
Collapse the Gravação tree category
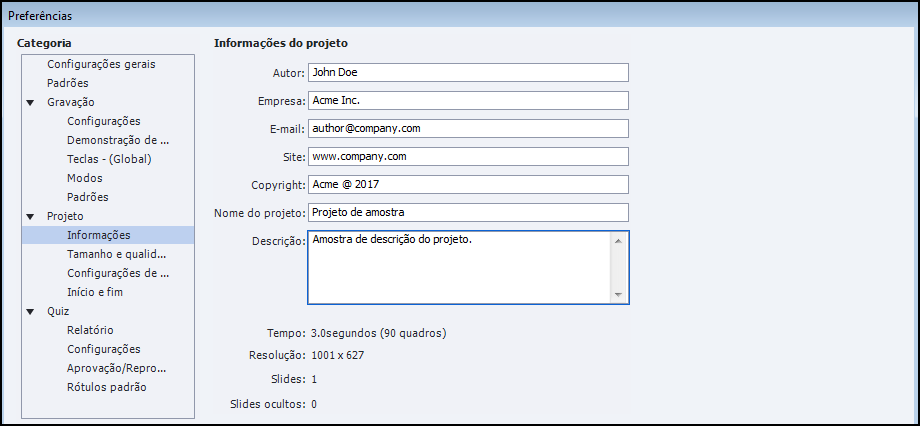tap(30, 102)
